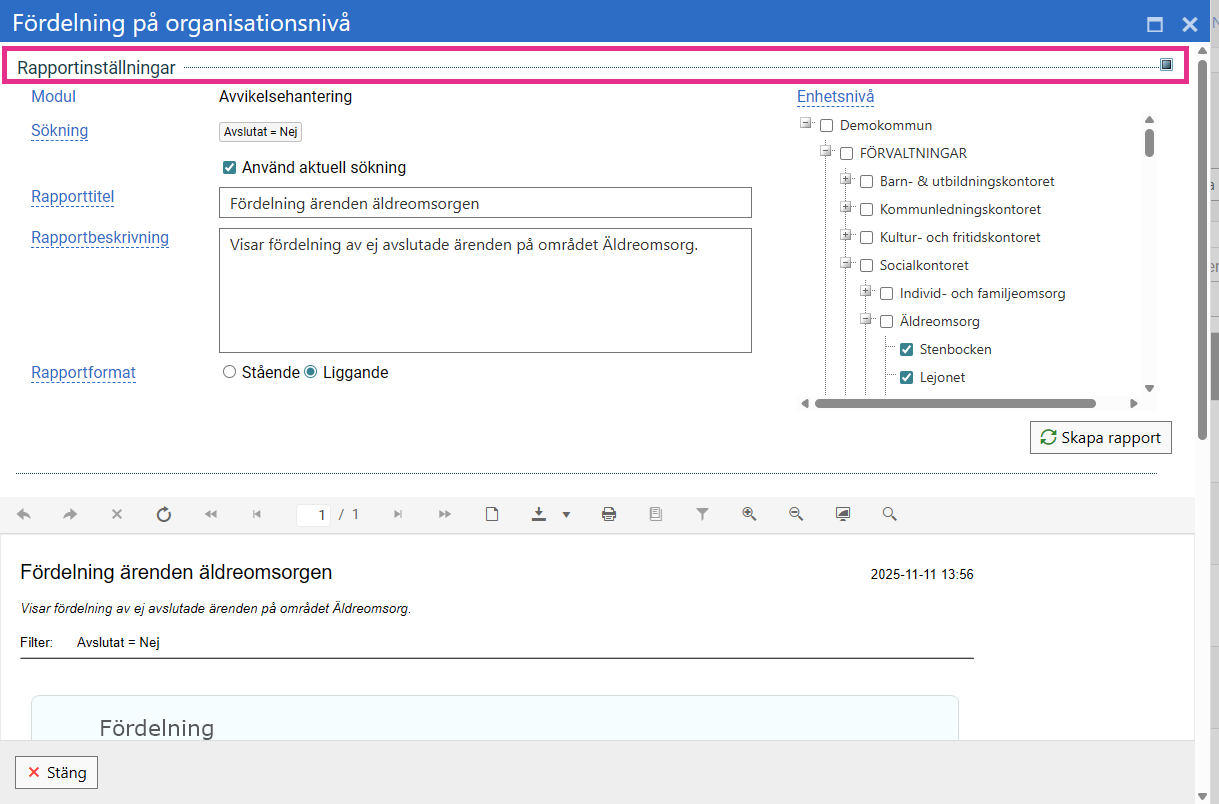Open the export download dropdown arrow

(x=566, y=515)
